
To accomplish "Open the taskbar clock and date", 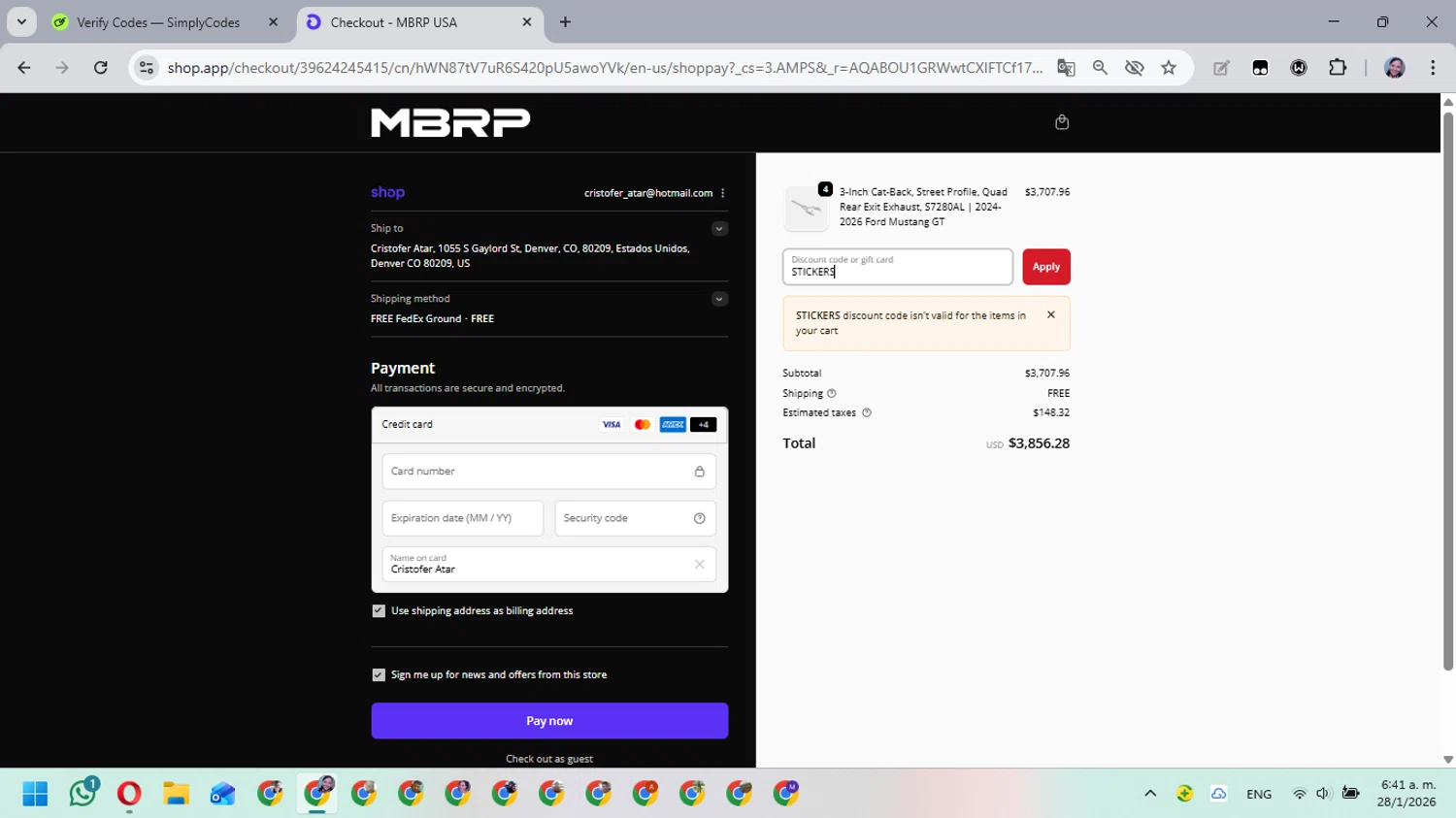I will coord(1407,794).
